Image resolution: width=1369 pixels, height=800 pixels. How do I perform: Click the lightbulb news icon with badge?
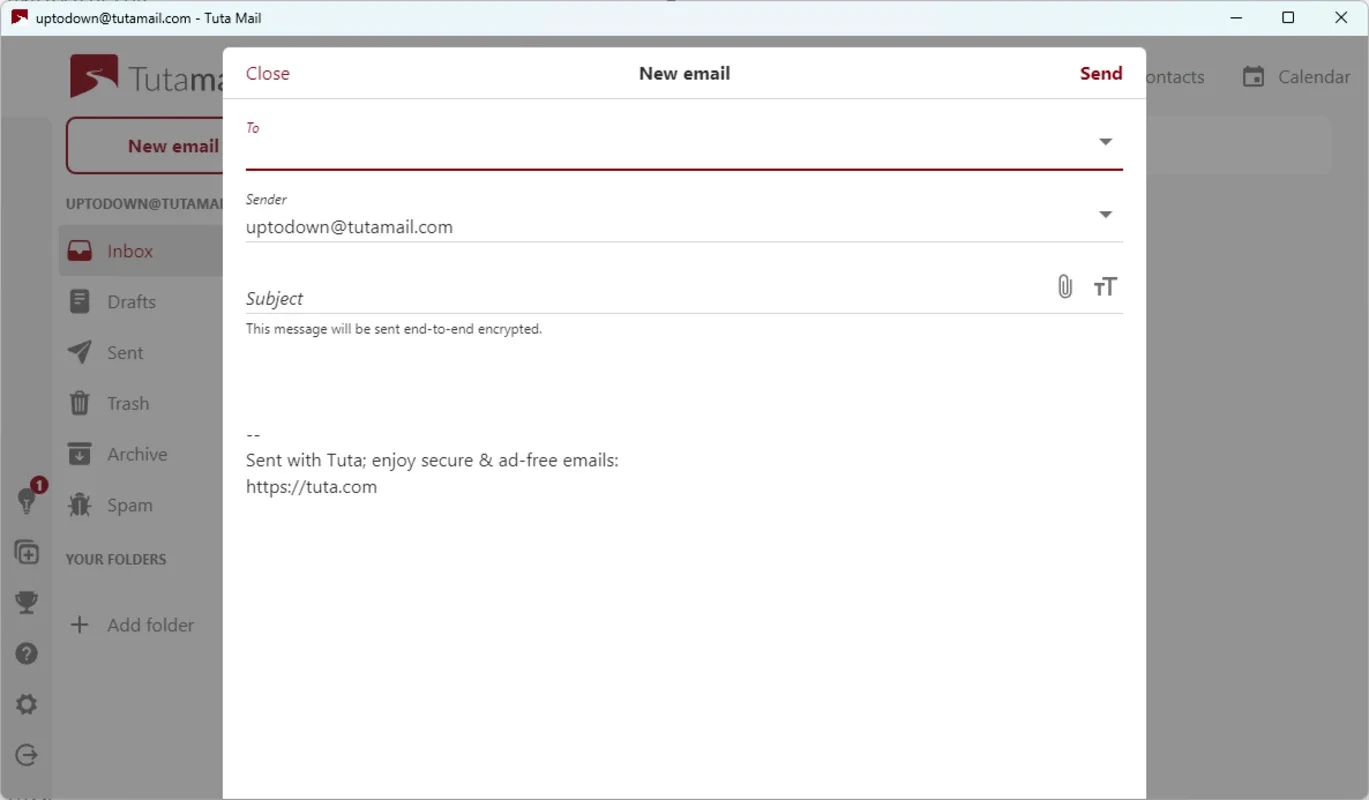click(27, 499)
